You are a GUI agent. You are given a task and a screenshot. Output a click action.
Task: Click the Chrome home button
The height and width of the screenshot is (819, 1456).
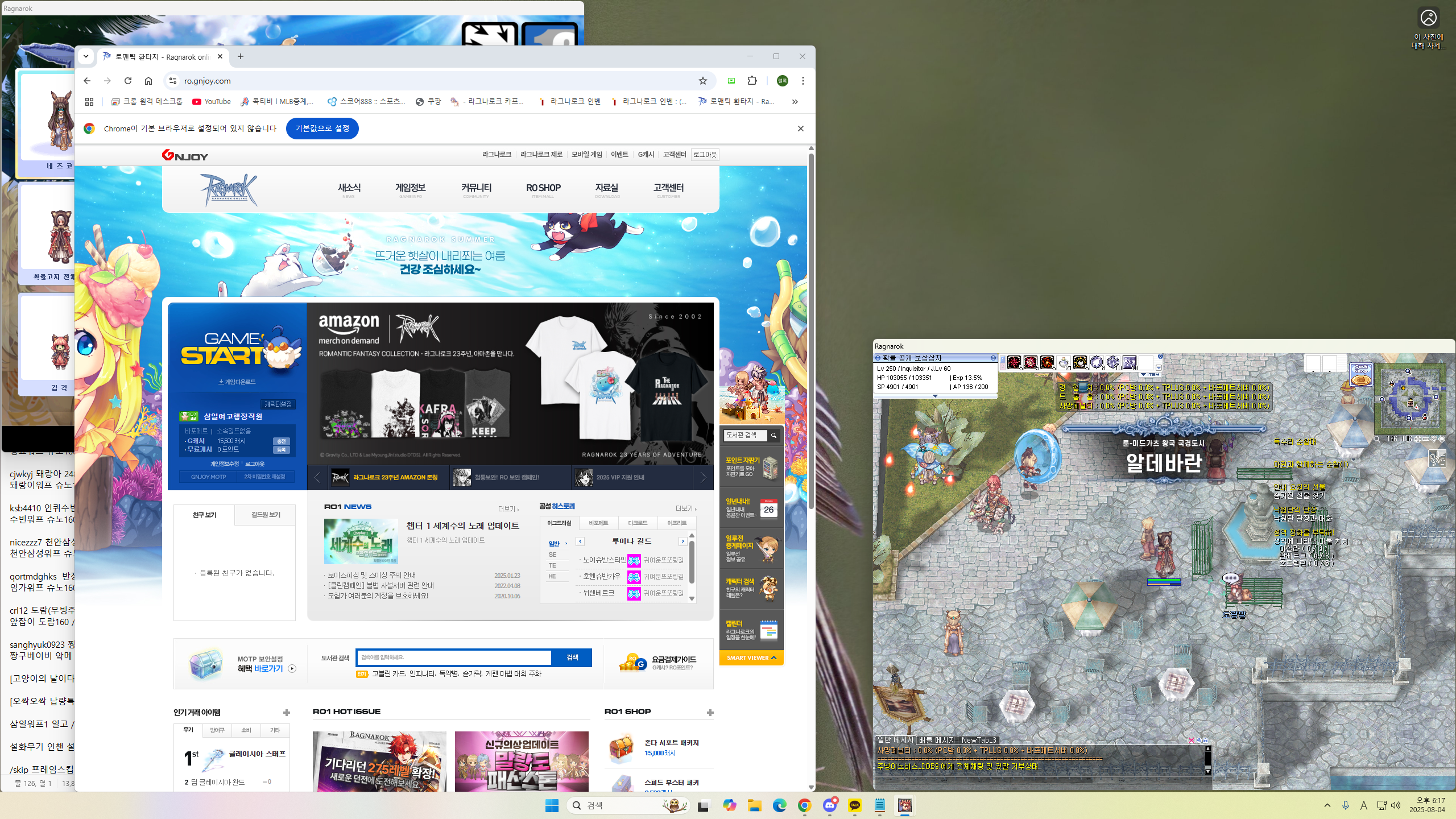coord(148,81)
